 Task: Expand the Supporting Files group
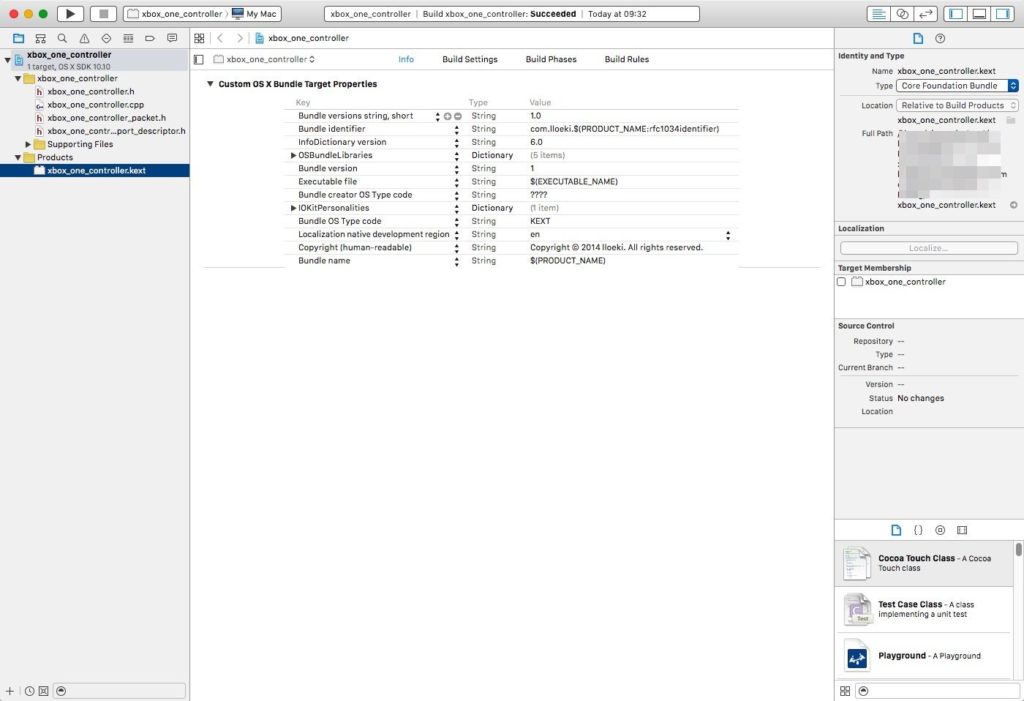28,144
